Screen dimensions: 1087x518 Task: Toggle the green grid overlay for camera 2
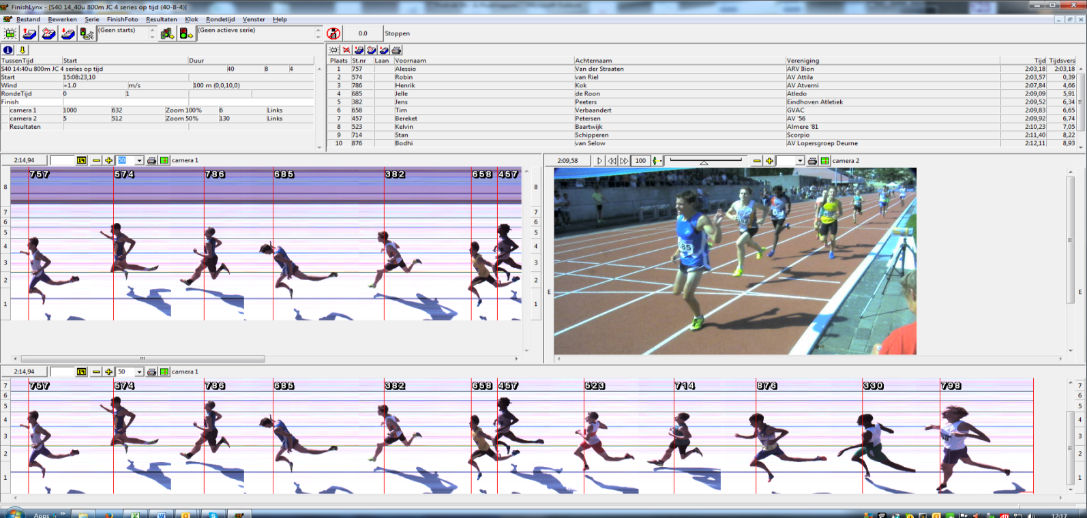(x=824, y=160)
